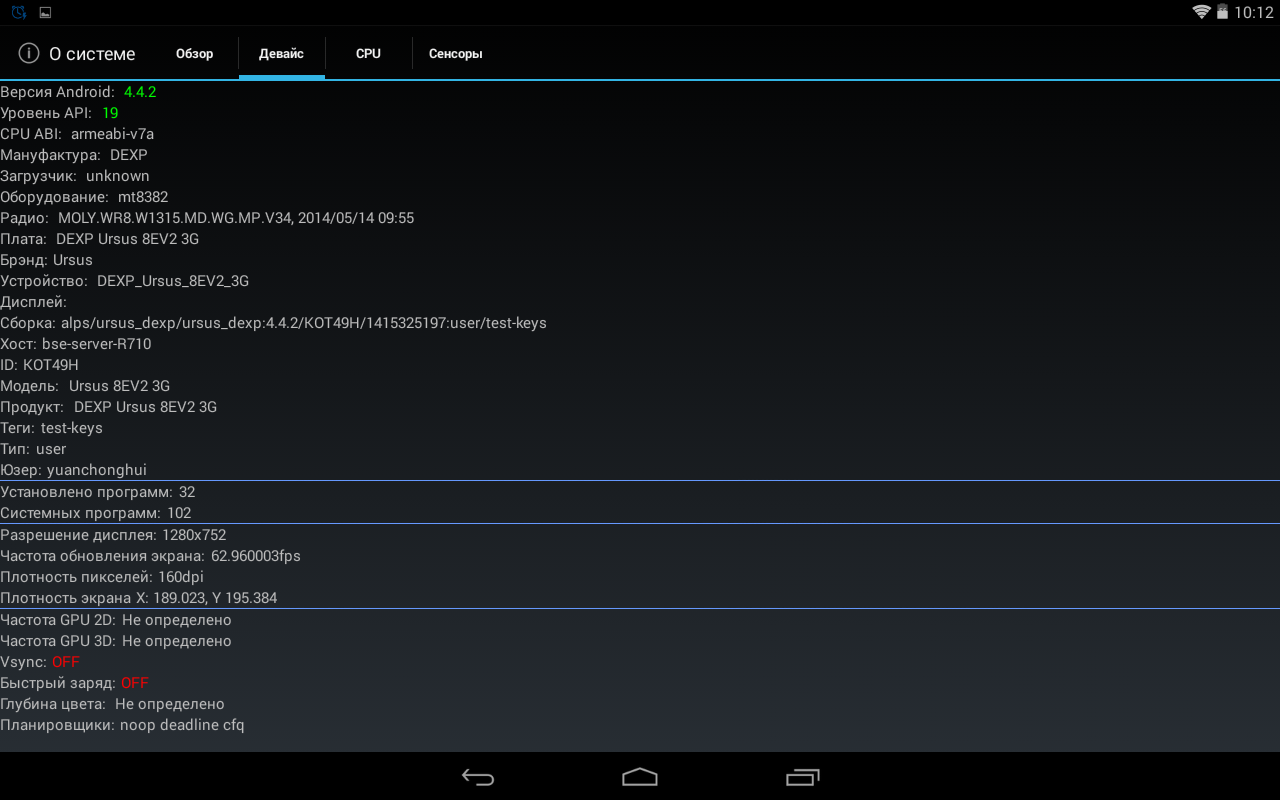The height and width of the screenshot is (800, 1280).
Task: Tap the clock showing 10:12
Action: [x=1253, y=12]
